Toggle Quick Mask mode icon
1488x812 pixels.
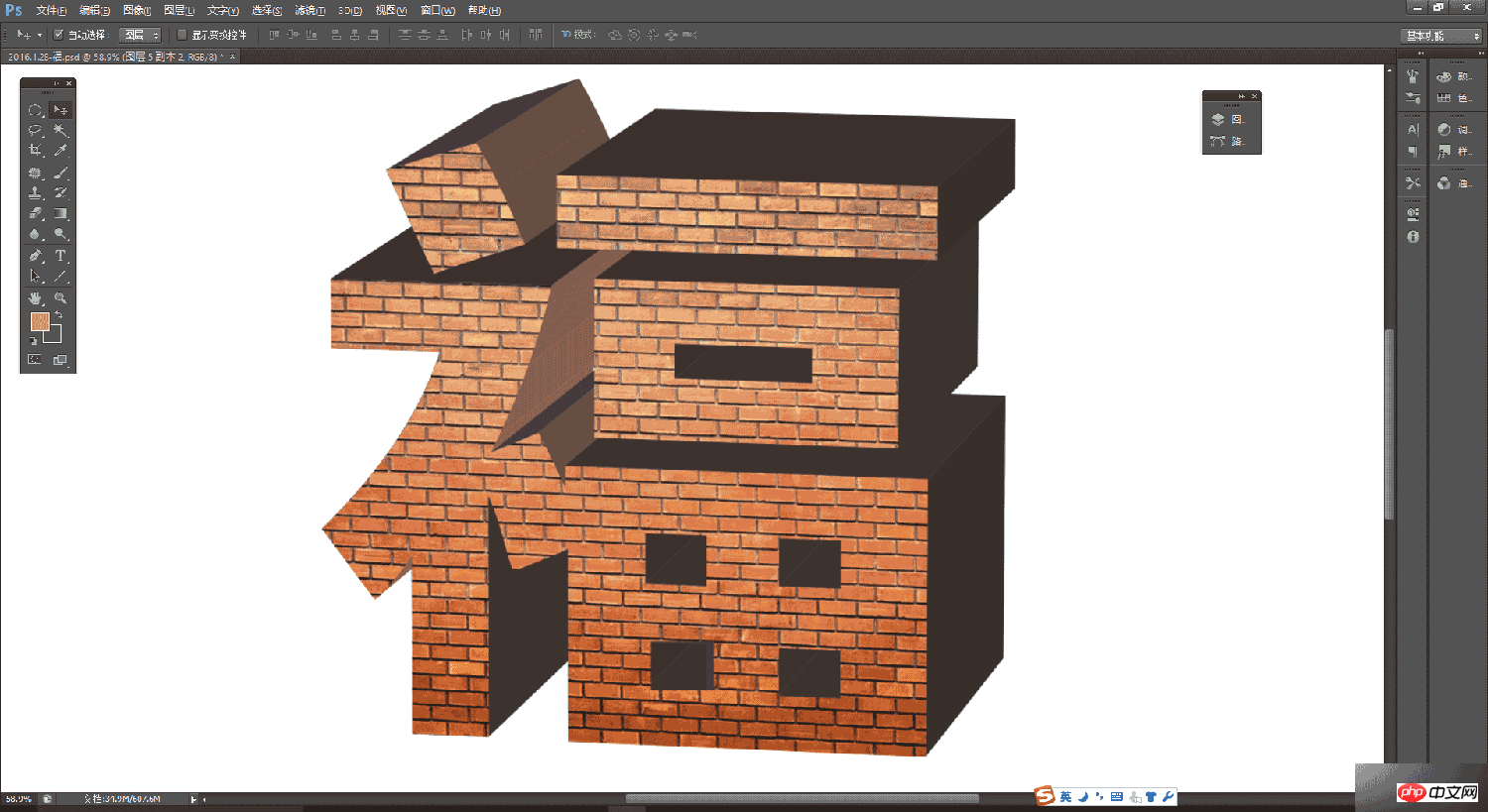[35, 360]
